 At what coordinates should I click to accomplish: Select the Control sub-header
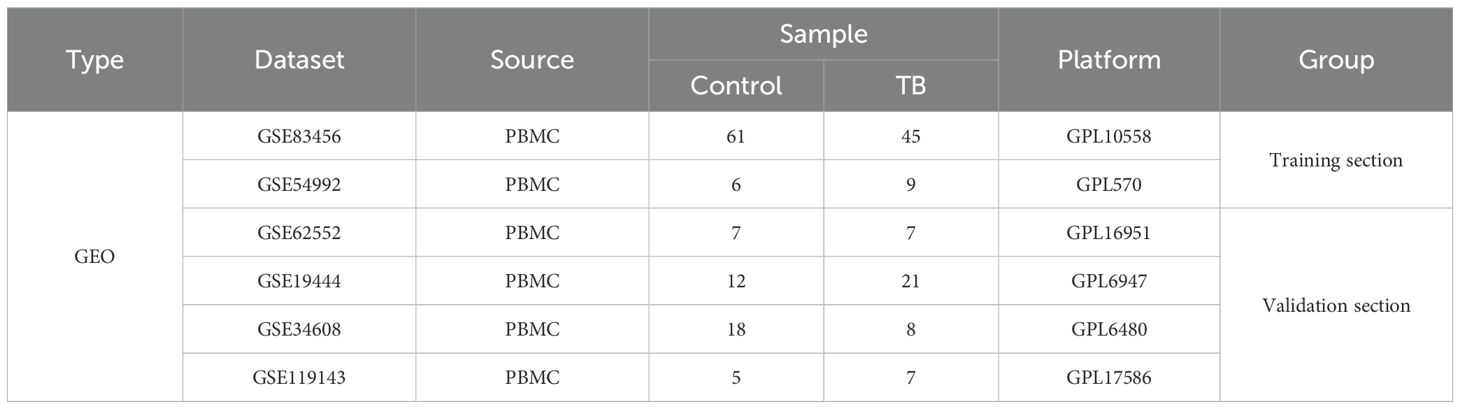tap(736, 86)
